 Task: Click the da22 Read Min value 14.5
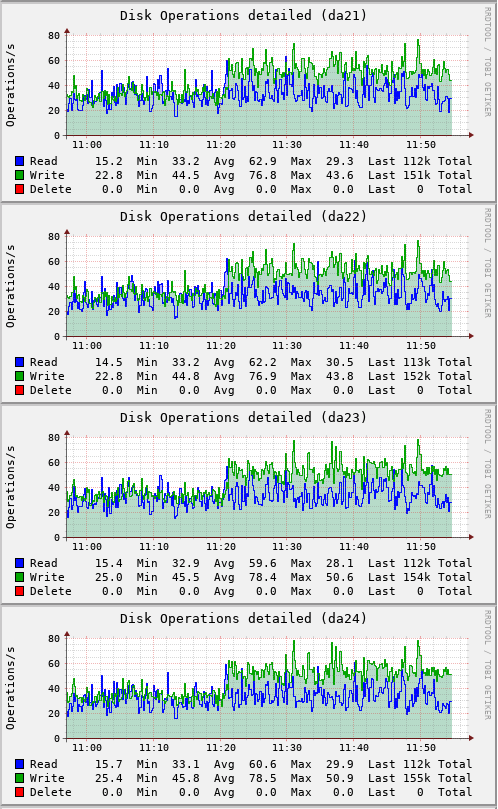(108, 362)
